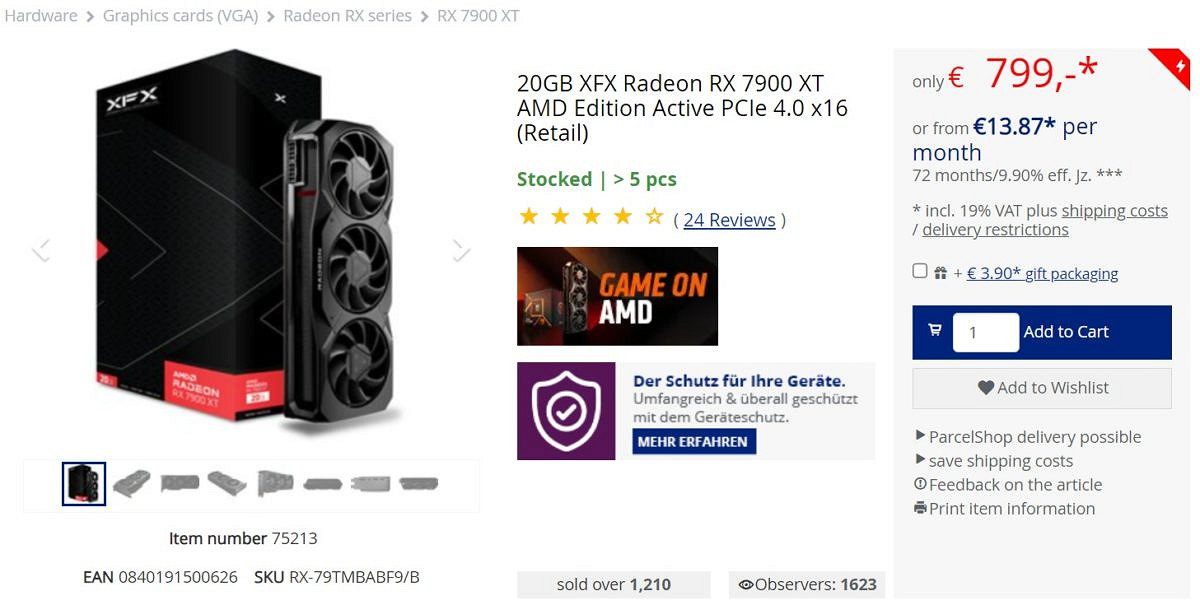
Task: Click the quantity input field
Action: click(986, 332)
